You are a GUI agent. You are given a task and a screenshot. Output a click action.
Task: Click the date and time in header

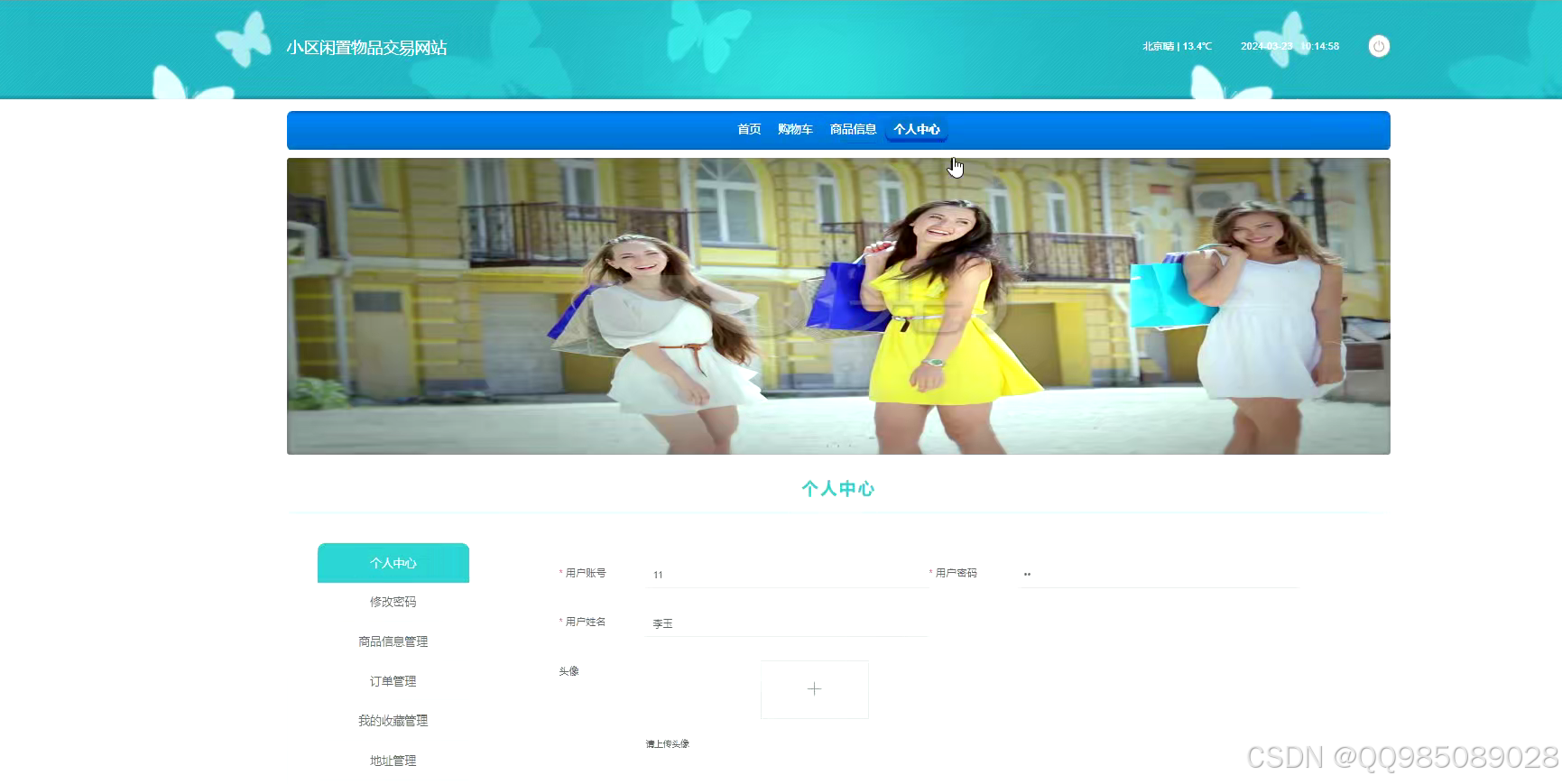1289,46
